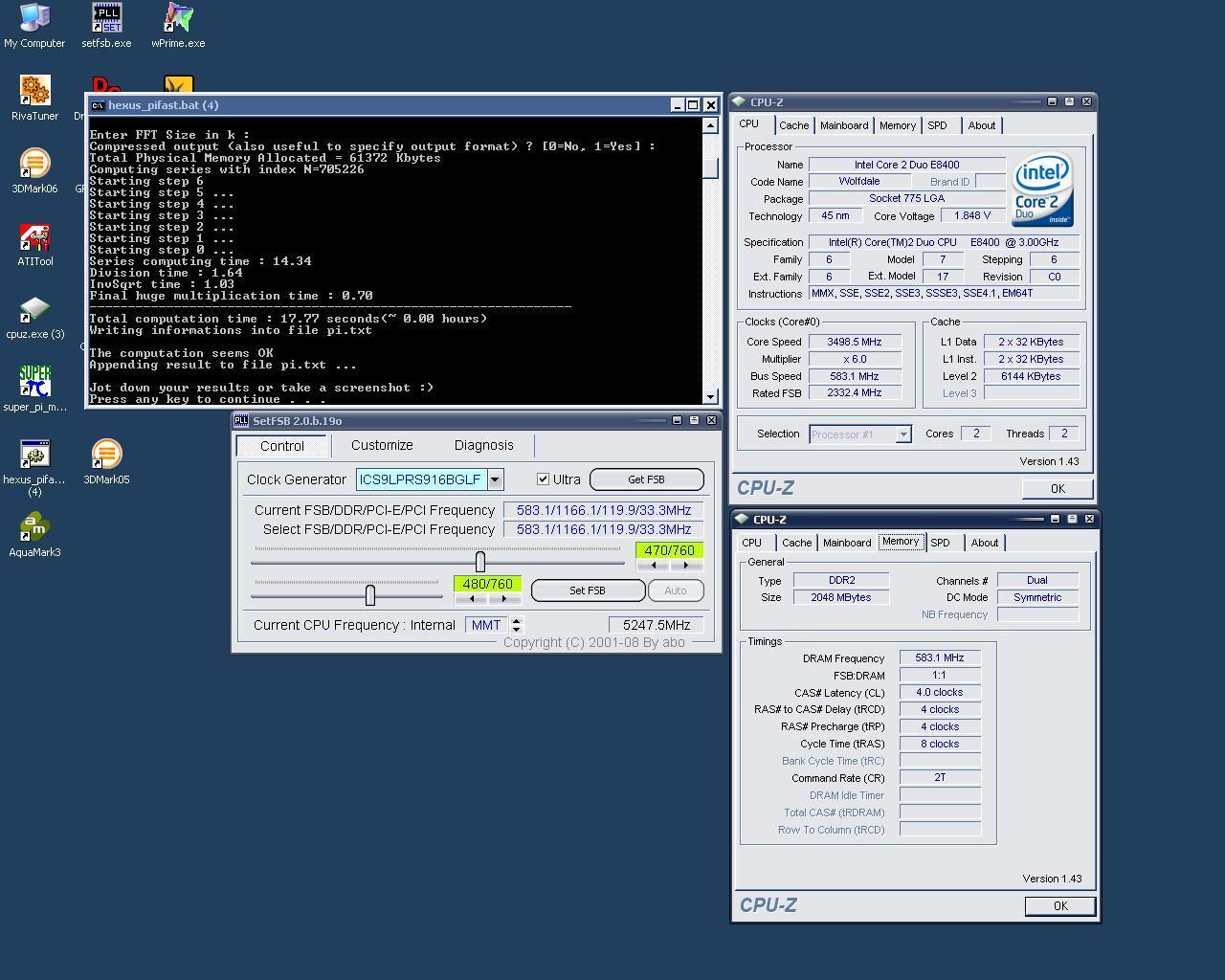Click the DRAM Frequency 583.1 MHz value

[x=940, y=657]
